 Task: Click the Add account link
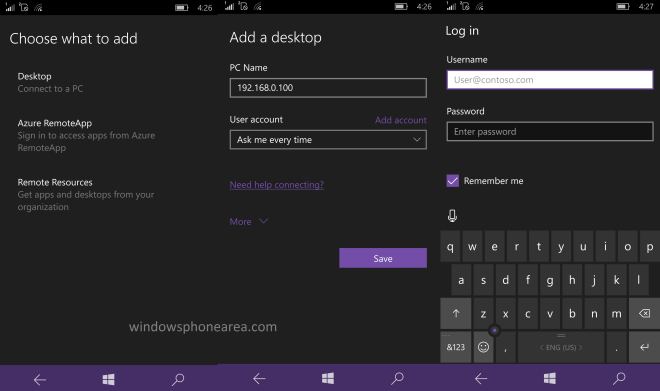(x=400, y=120)
